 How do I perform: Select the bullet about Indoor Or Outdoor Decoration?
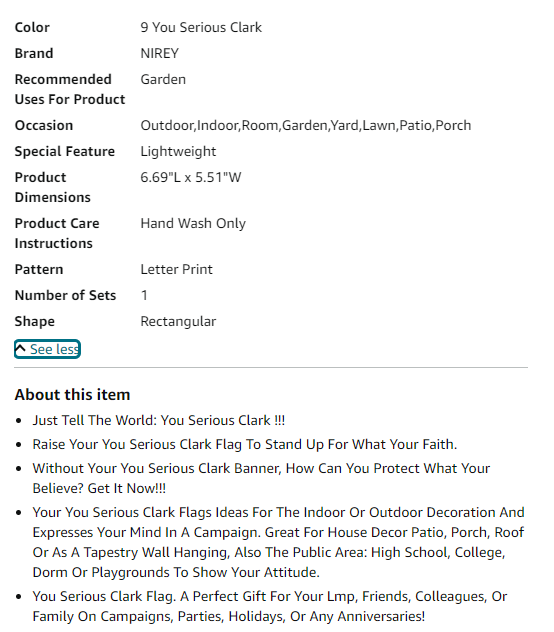click(278, 542)
